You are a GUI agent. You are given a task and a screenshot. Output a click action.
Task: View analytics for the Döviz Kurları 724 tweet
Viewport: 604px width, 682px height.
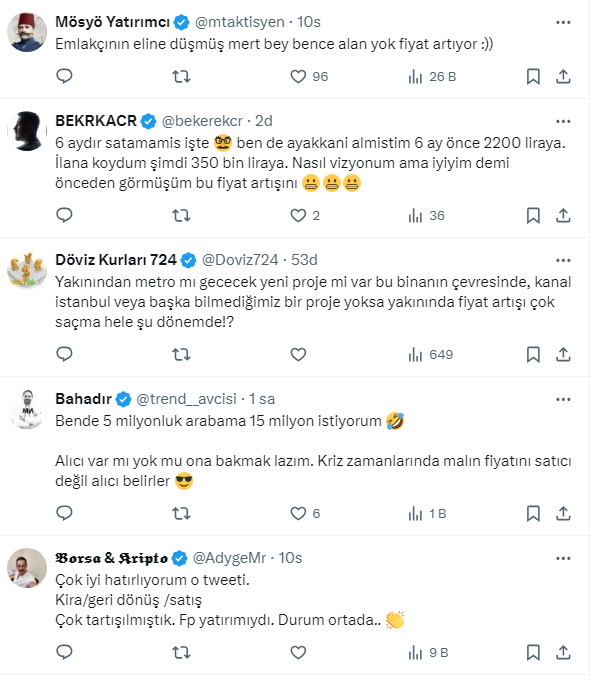click(x=416, y=353)
